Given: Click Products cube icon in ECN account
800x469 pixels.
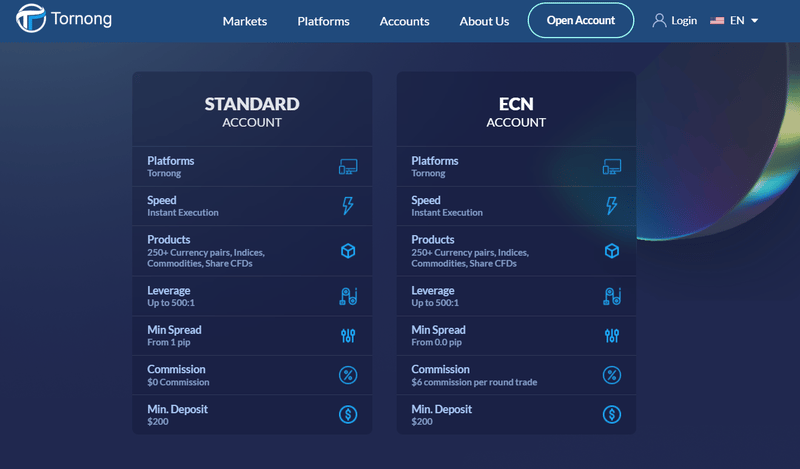Looking at the screenshot, I should pyautogui.click(x=612, y=251).
